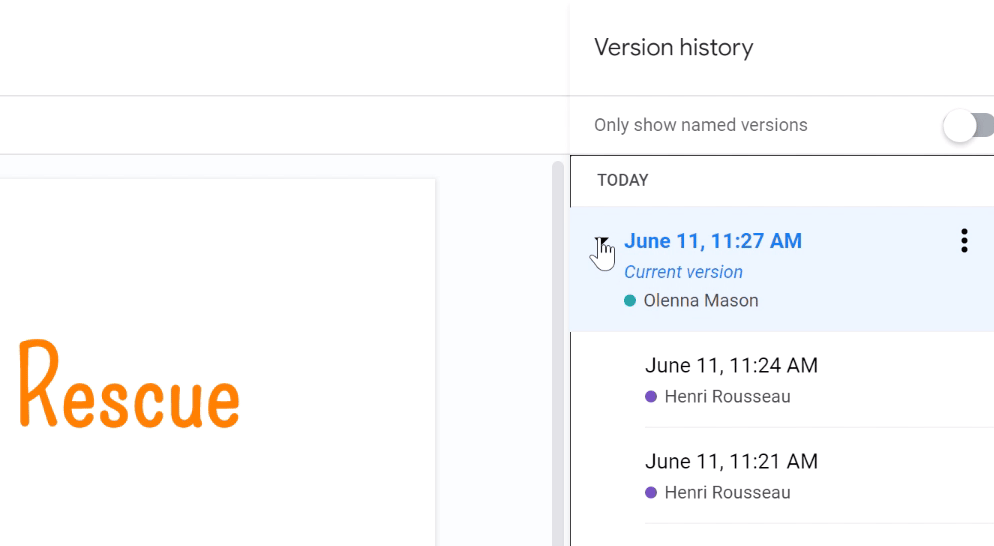This screenshot has width=994, height=546.
Task: Open the three-dot more actions menu
Action: 964,241
